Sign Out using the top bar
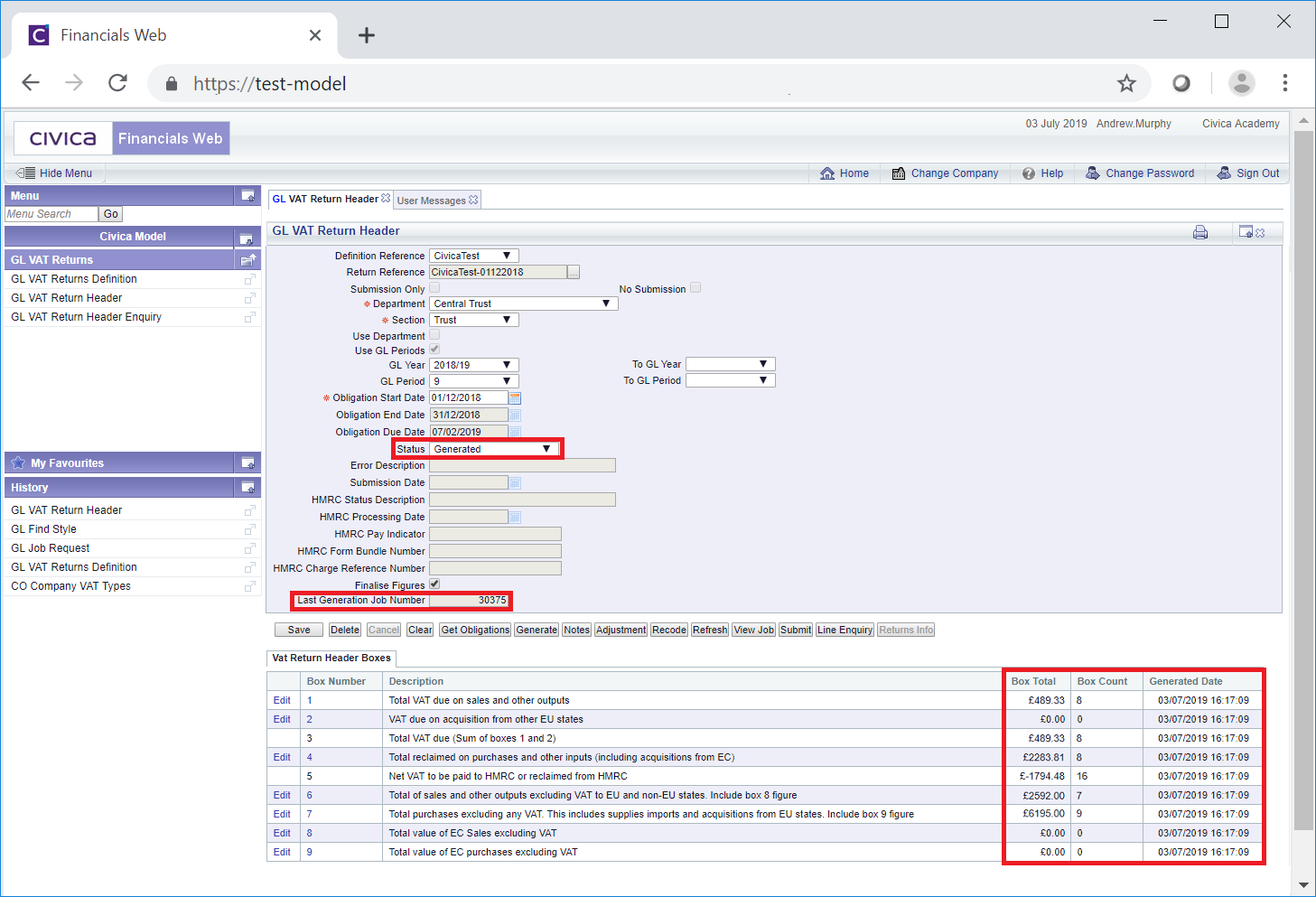The width and height of the screenshot is (1316, 897). 1248,173
